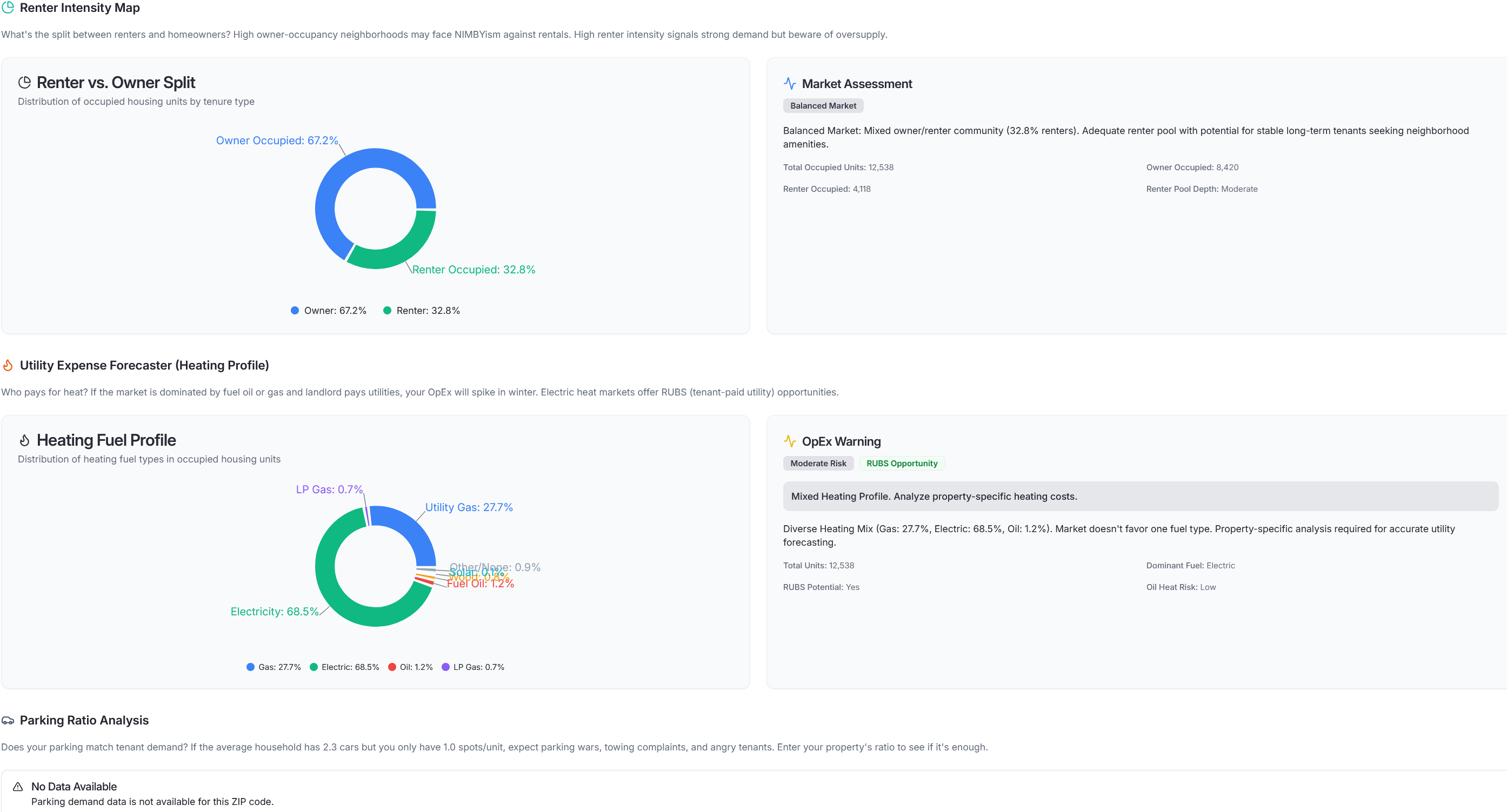The height and width of the screenshot is (812, 1507).
Task: Select the Heating Fuel Profile panel header
Action: coord(106,440)
